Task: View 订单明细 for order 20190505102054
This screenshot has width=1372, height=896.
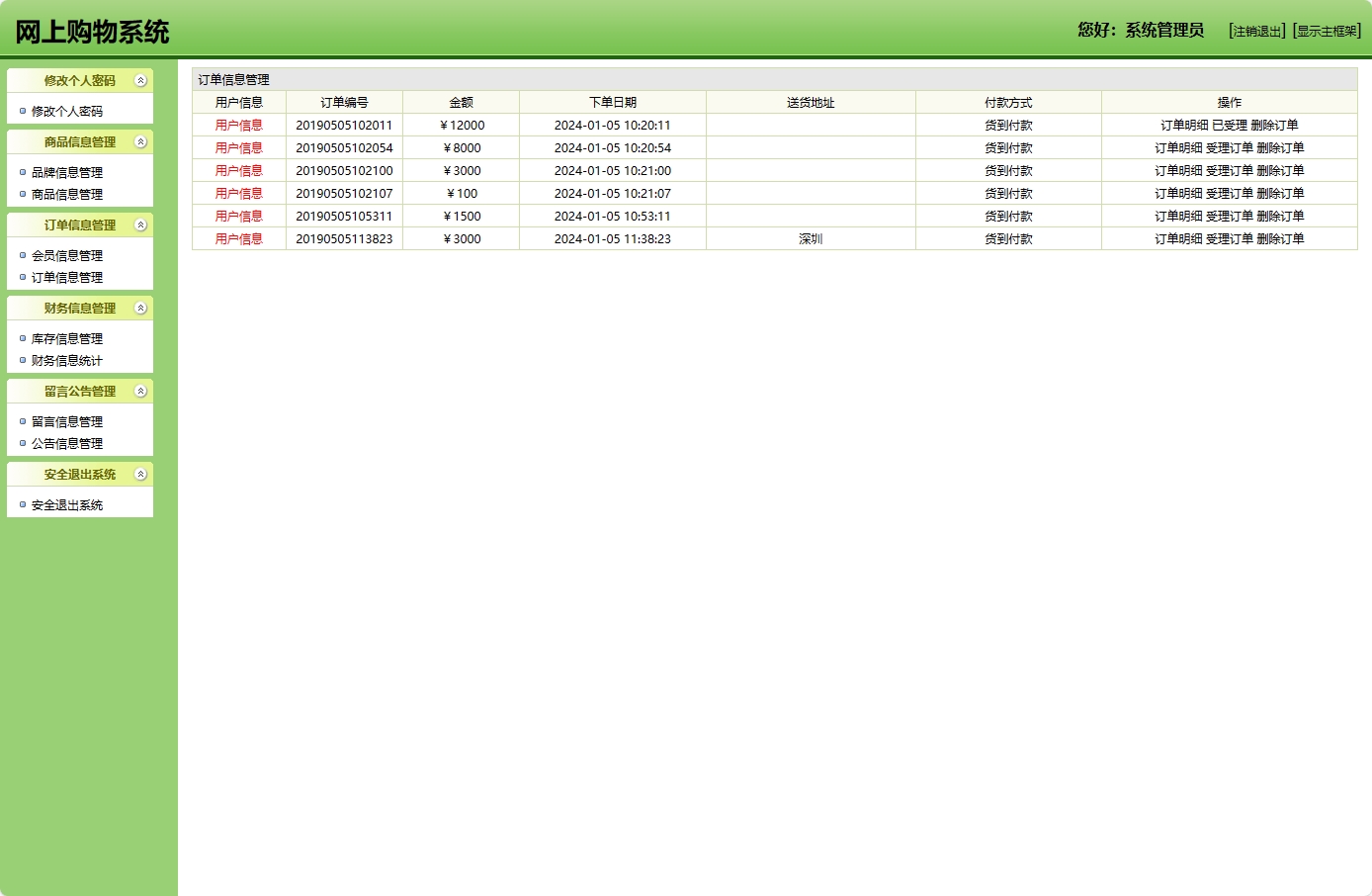Action: click(1178, 148)
